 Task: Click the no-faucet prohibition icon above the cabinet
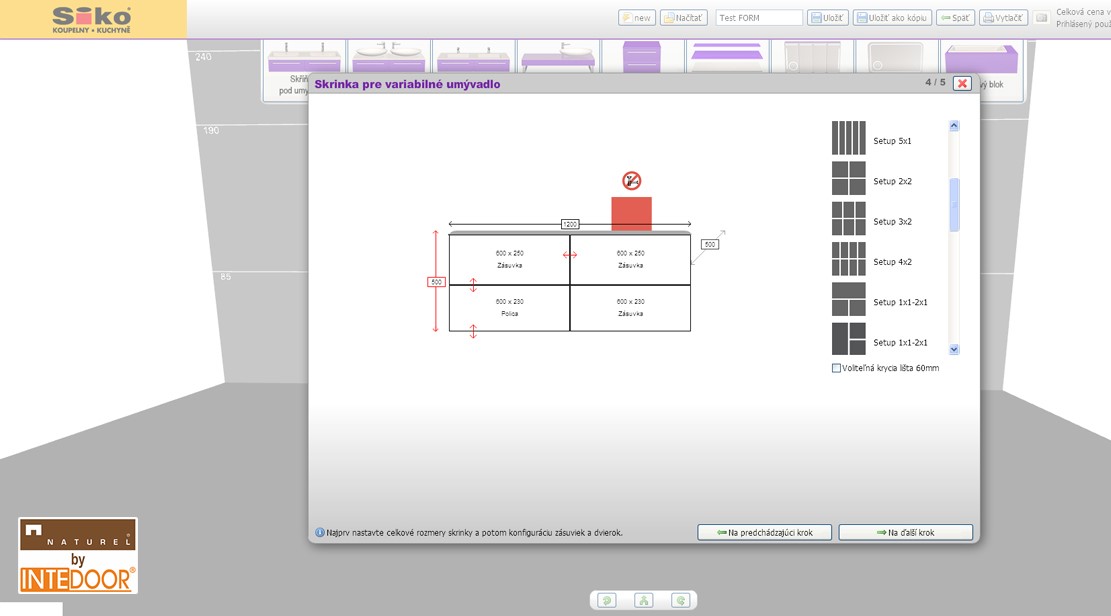[x=631, y=181]
